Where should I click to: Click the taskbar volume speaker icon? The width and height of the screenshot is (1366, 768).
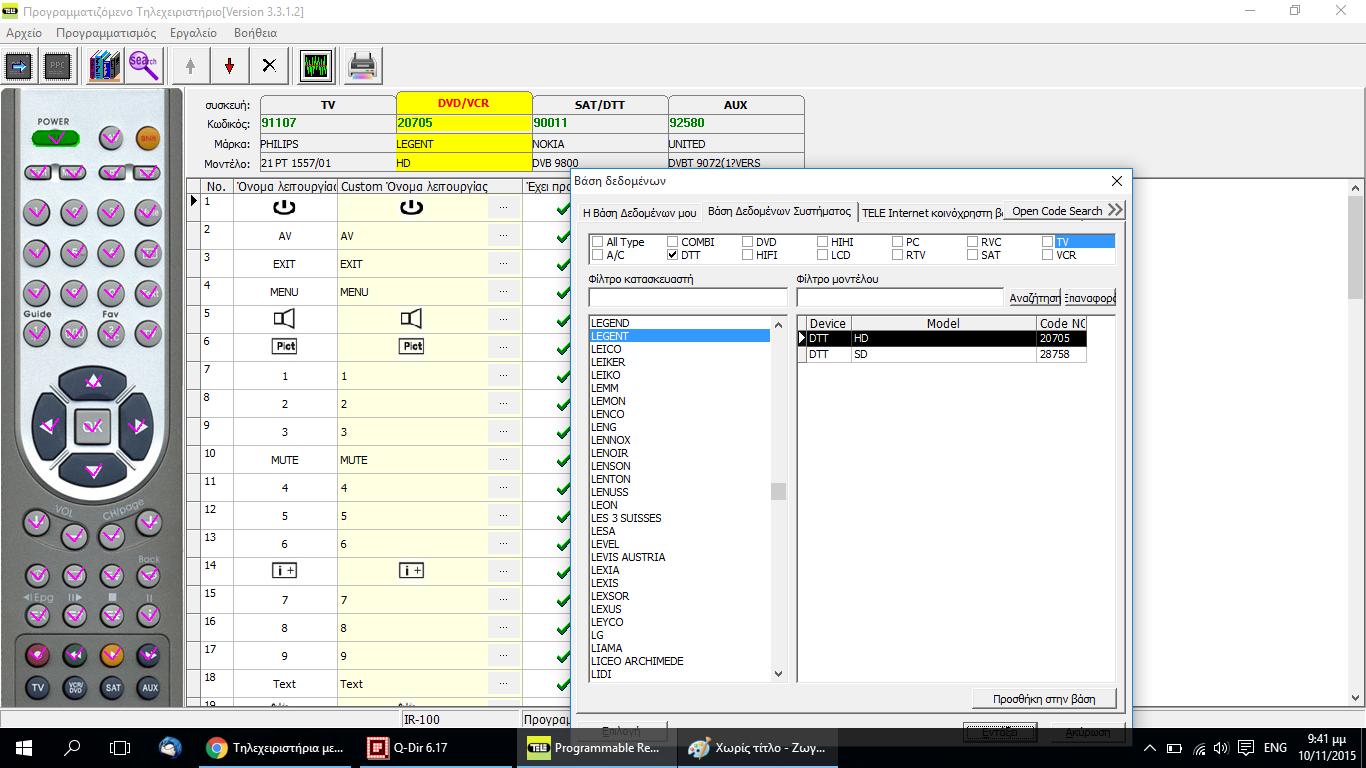(x=1220, y=748)
